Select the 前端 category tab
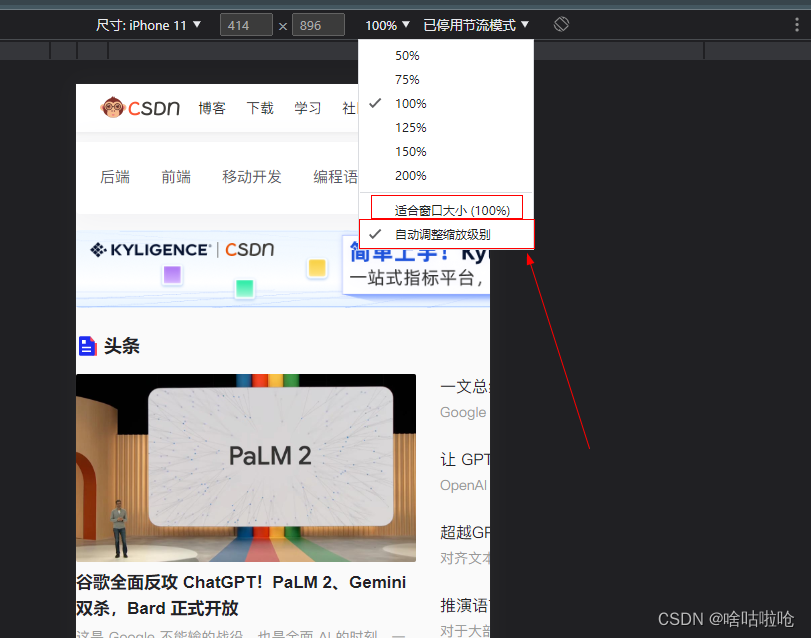 [176, 177]
